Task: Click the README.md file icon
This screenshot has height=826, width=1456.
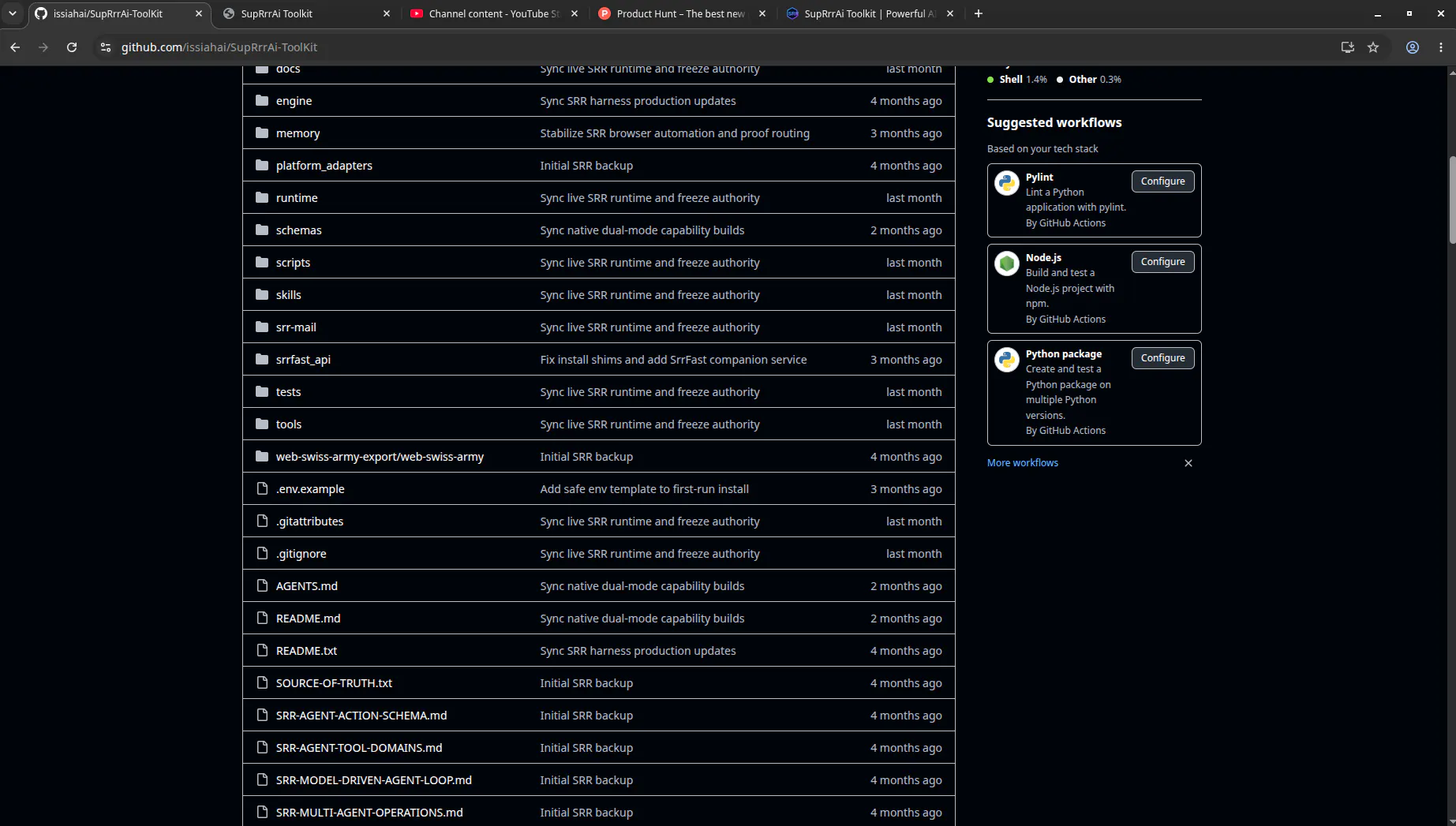Action: click(262, 619)
